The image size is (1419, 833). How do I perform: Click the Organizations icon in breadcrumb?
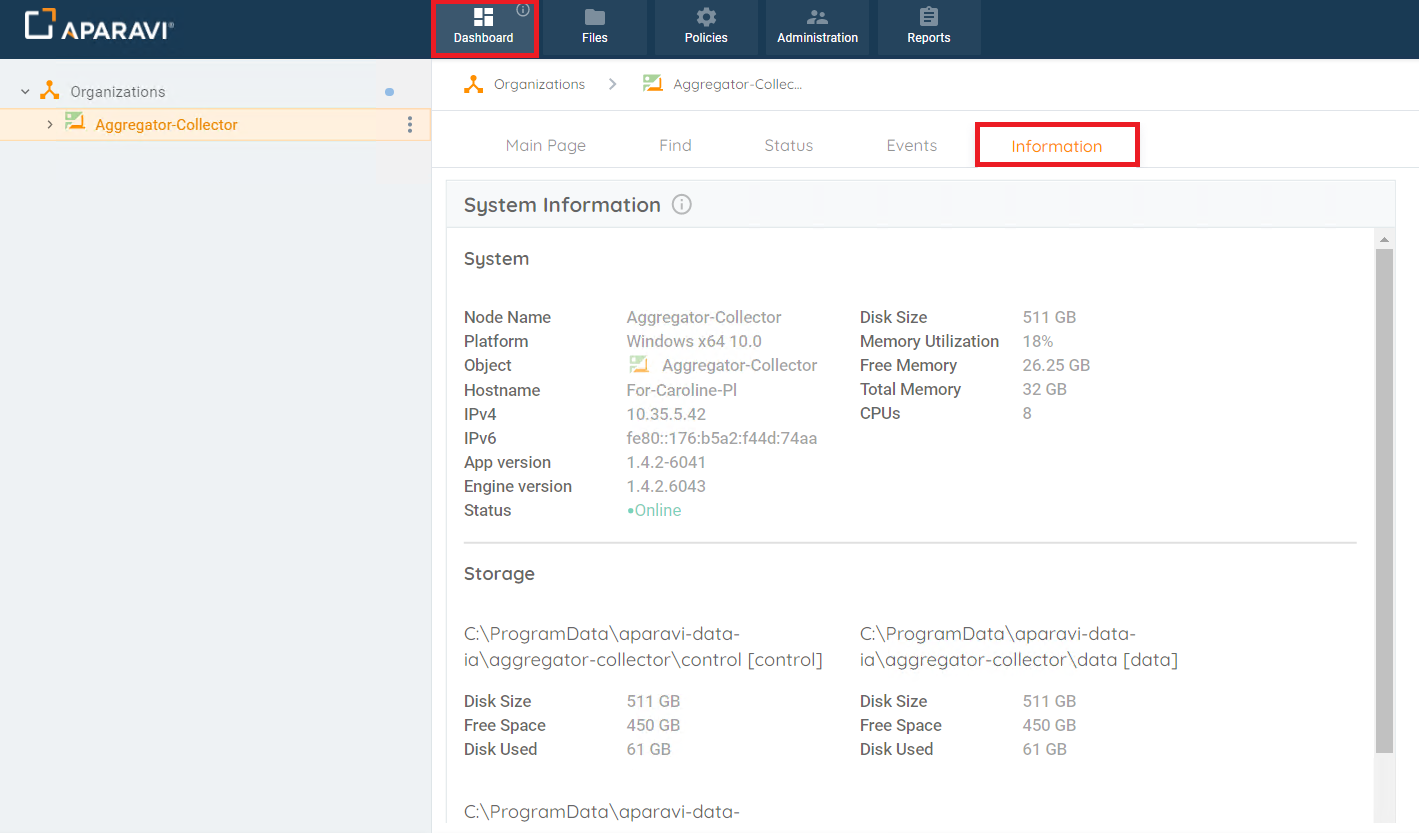[473, 84]
